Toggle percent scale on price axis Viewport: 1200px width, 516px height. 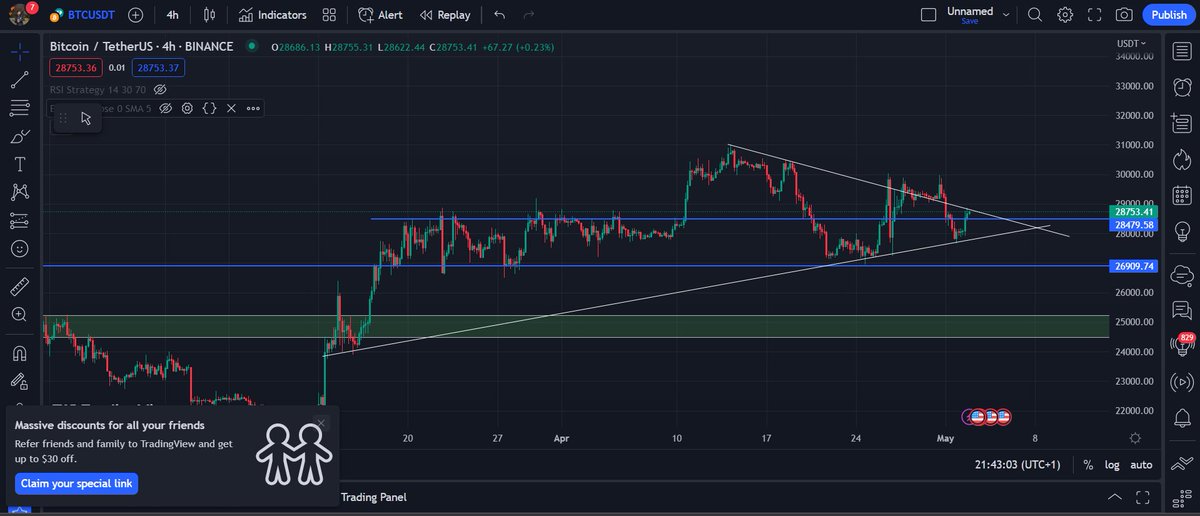(1088, 465)
